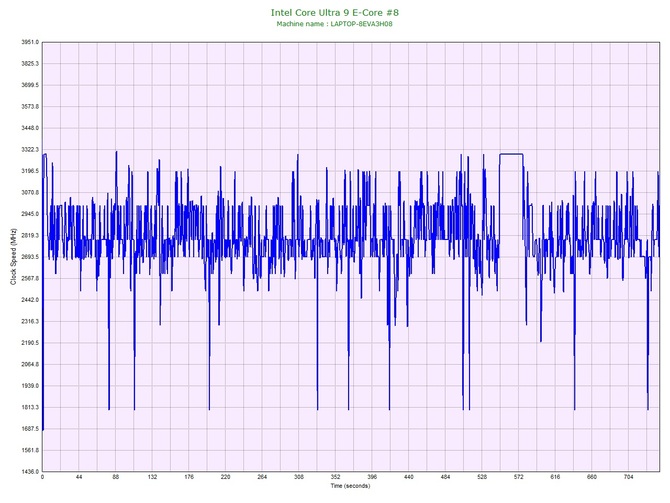670x503 pixels.
Task: Click the 3699.5 y-axis value
Action: point(30,85)
